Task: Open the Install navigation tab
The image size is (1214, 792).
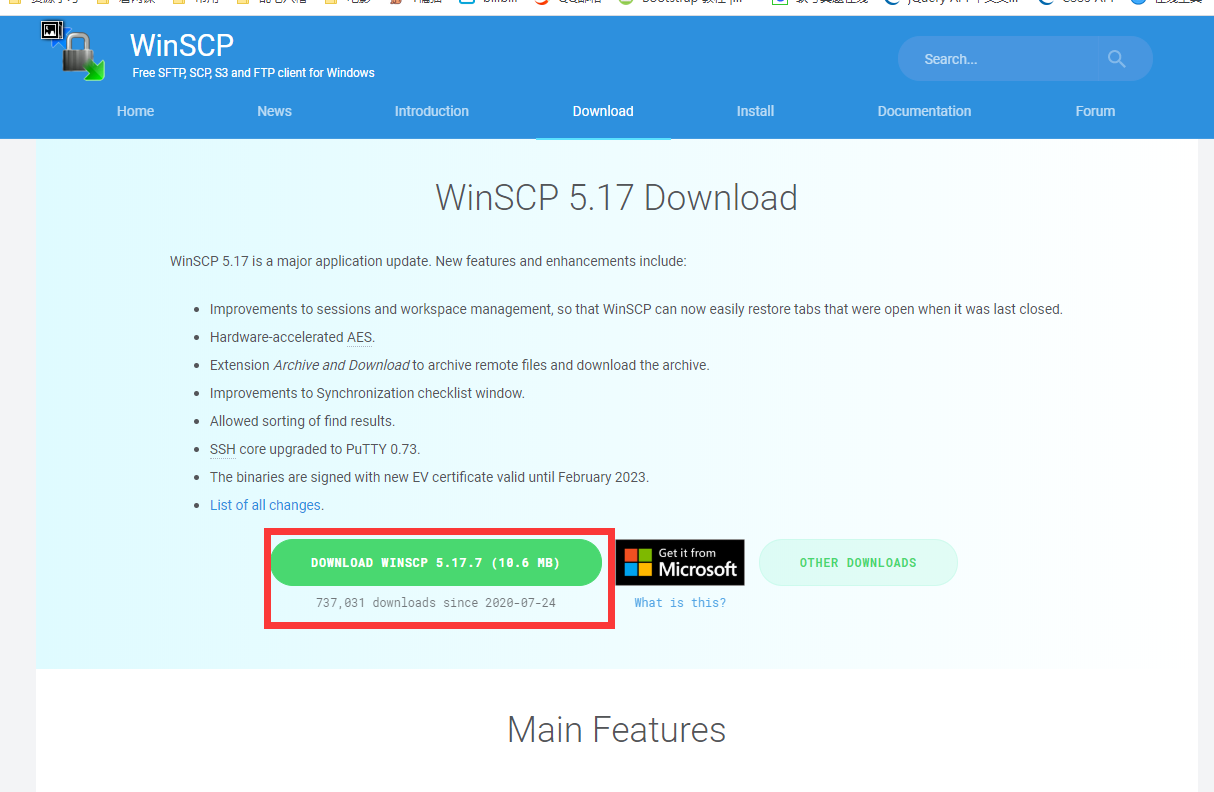Action: [x=755, y=111]
